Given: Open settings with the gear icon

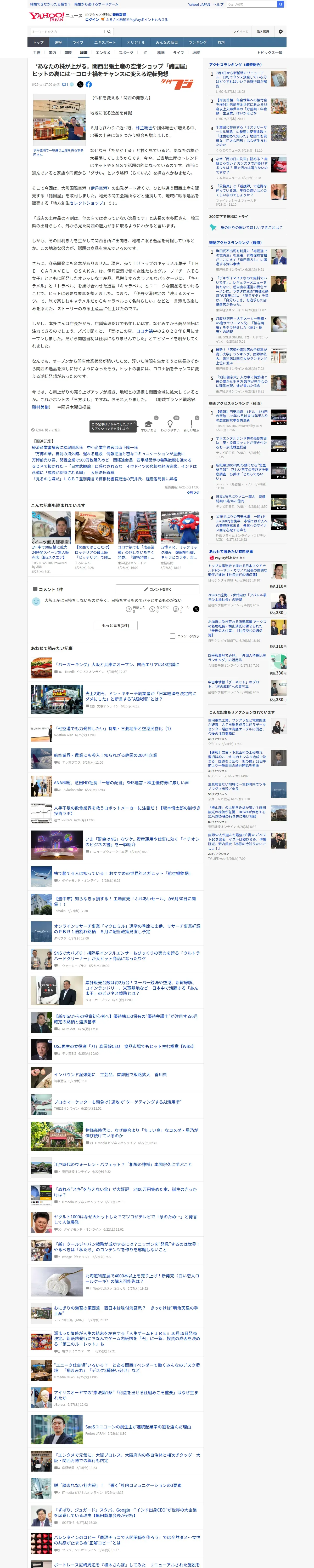Looking at the screenshot, I should pyautogui.click(x=281, y=32).
